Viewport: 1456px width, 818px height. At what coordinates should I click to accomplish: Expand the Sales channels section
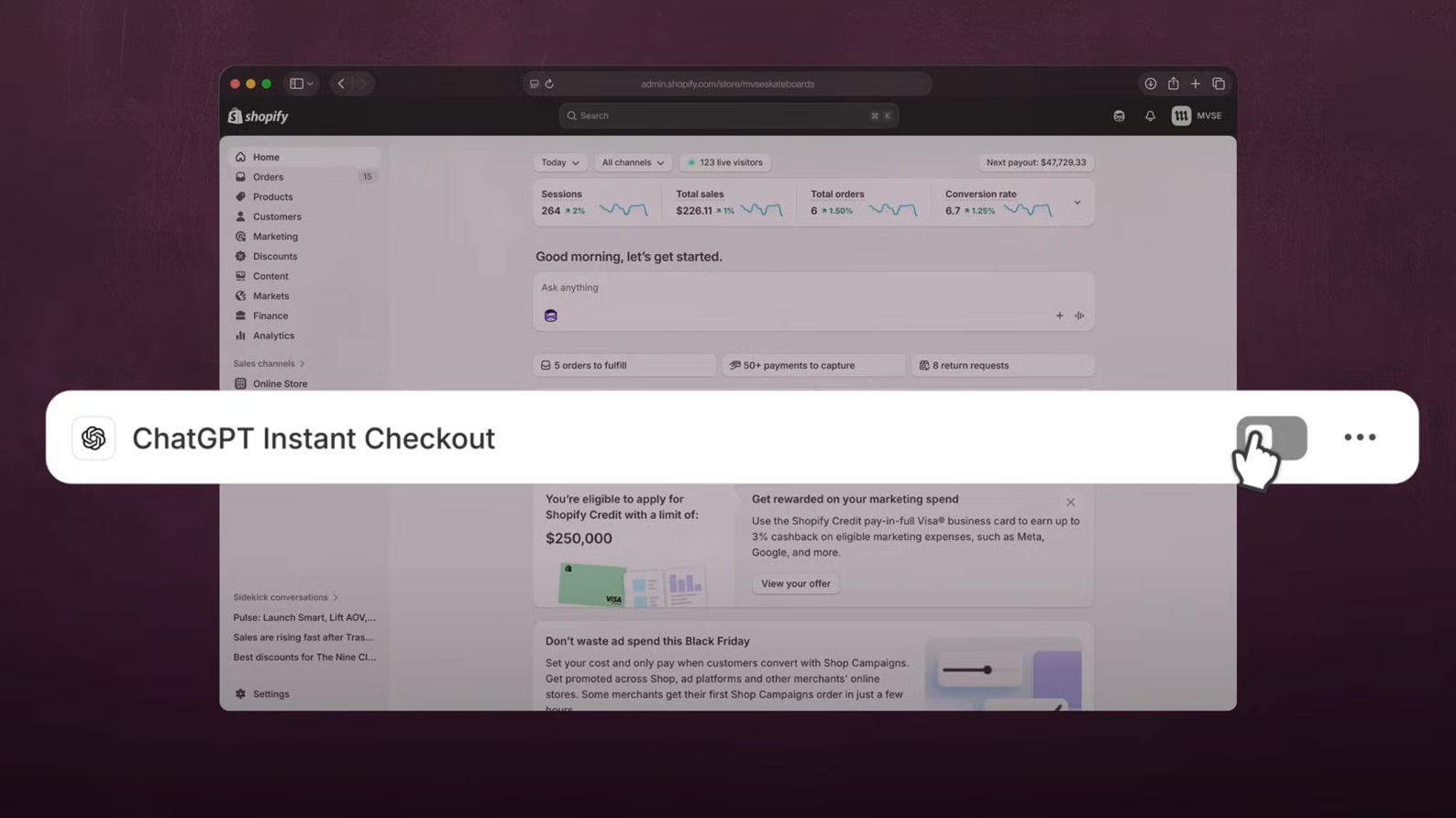coord(269,364)
